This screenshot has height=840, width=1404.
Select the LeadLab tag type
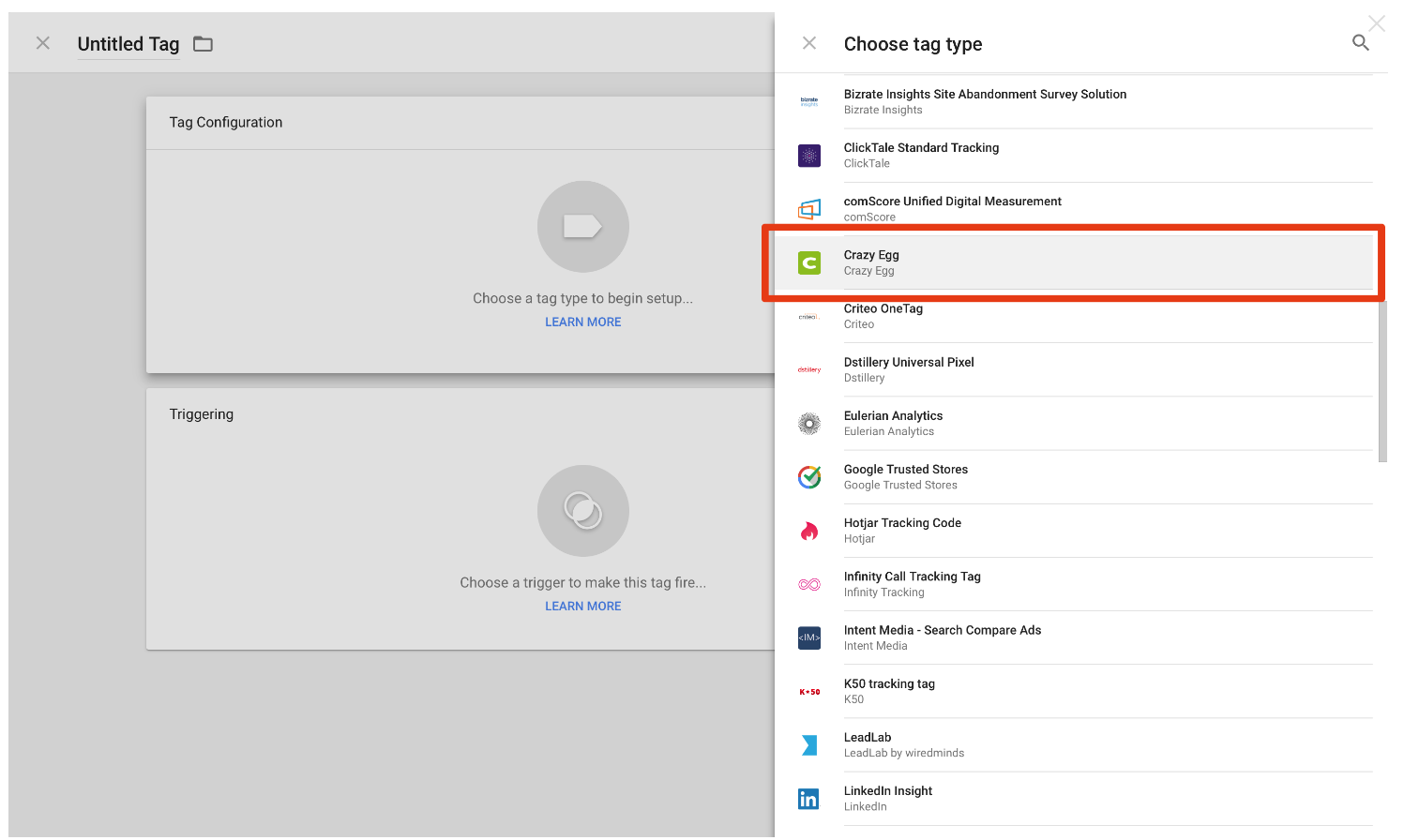(1074, 744)
